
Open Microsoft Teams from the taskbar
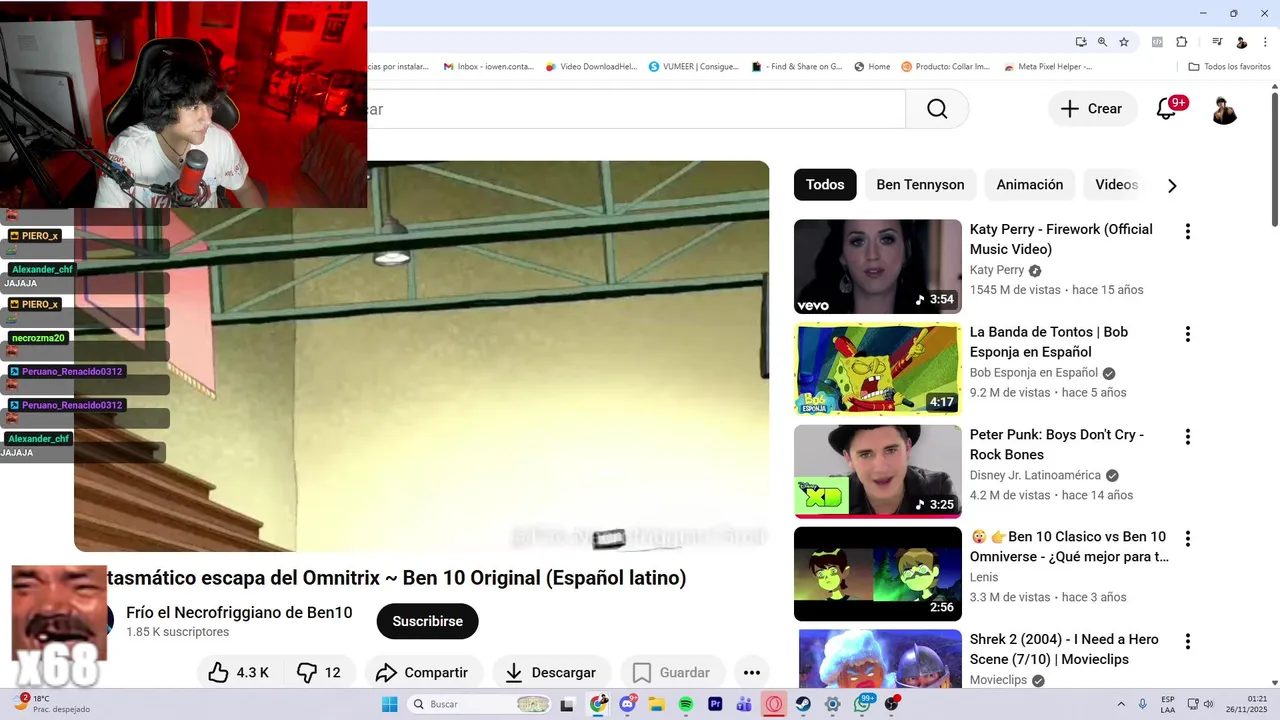pos(744,704)
